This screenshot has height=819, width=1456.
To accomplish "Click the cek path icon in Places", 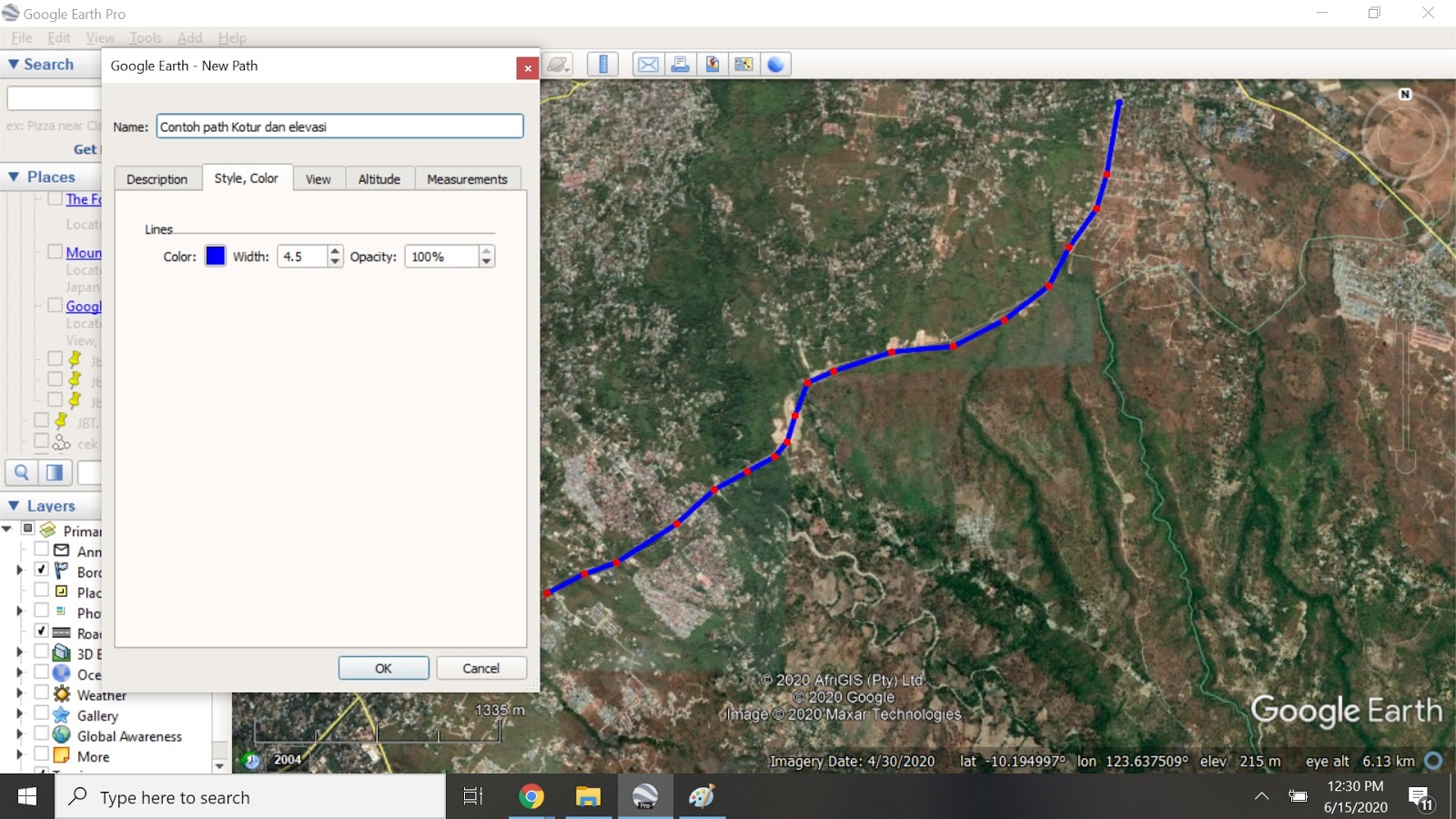I will tap(61, 442).
